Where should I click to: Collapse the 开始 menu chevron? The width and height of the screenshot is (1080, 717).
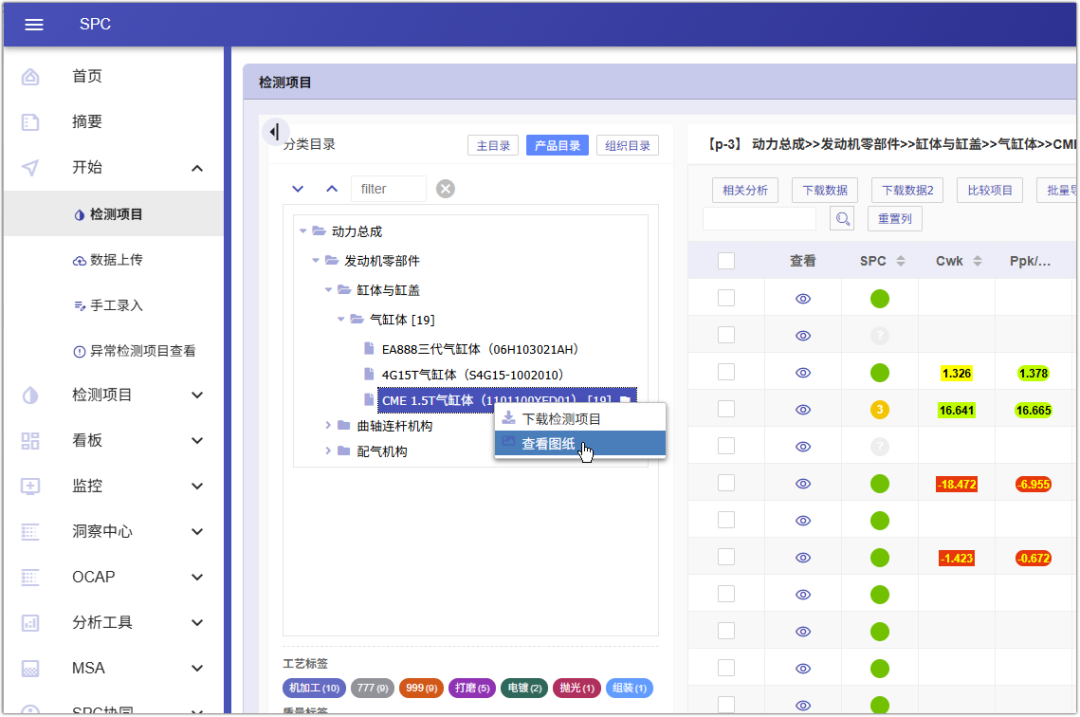click(x=197, y=168)
